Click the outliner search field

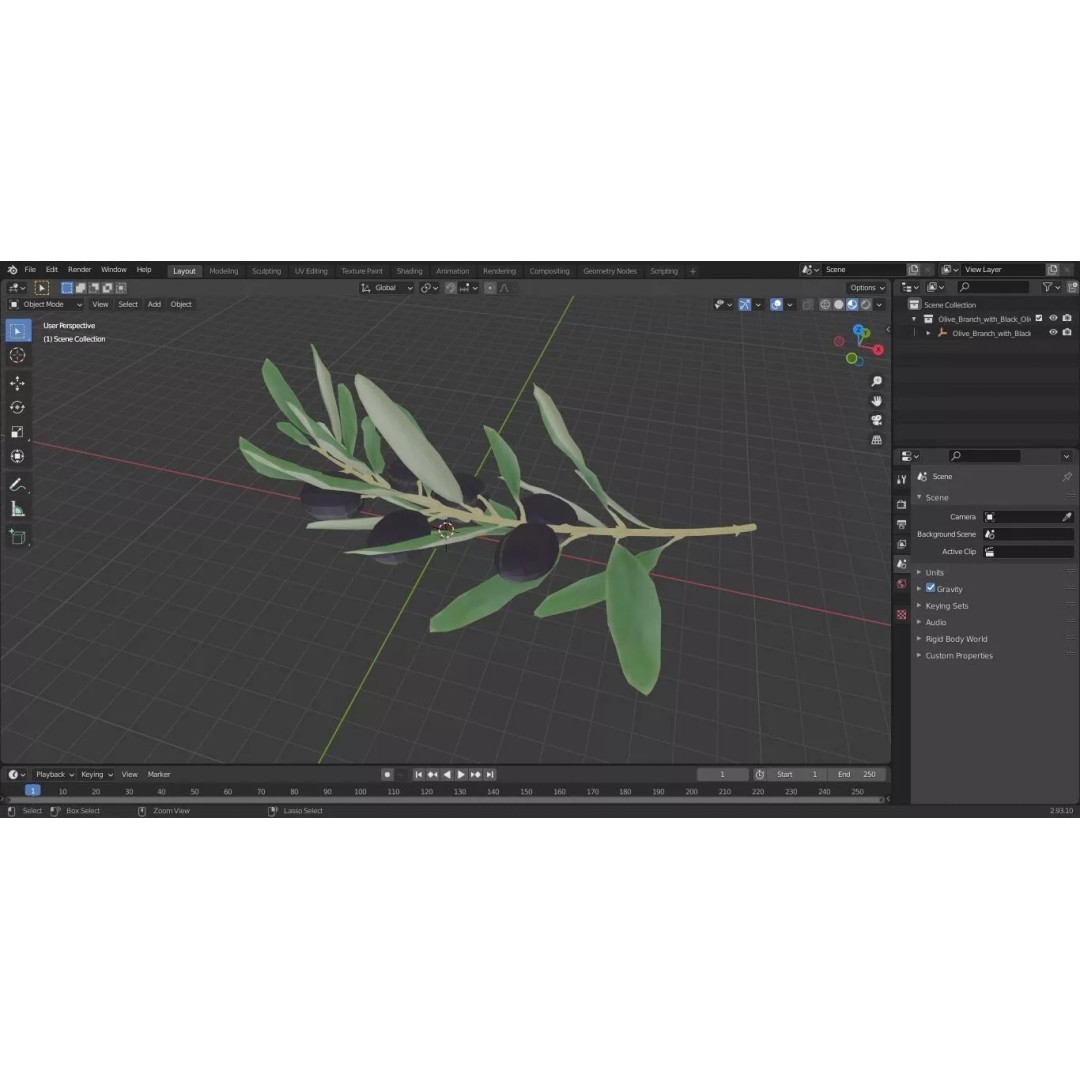994,287
